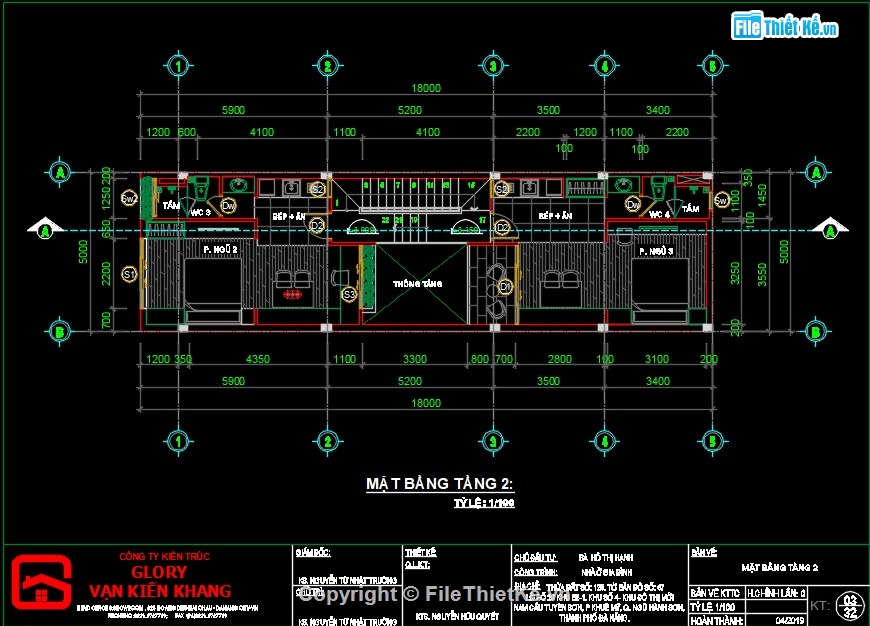Select grid axis bubble 1 at top
The height and width of the screenshot is (626, 870).
click(179, 66)
